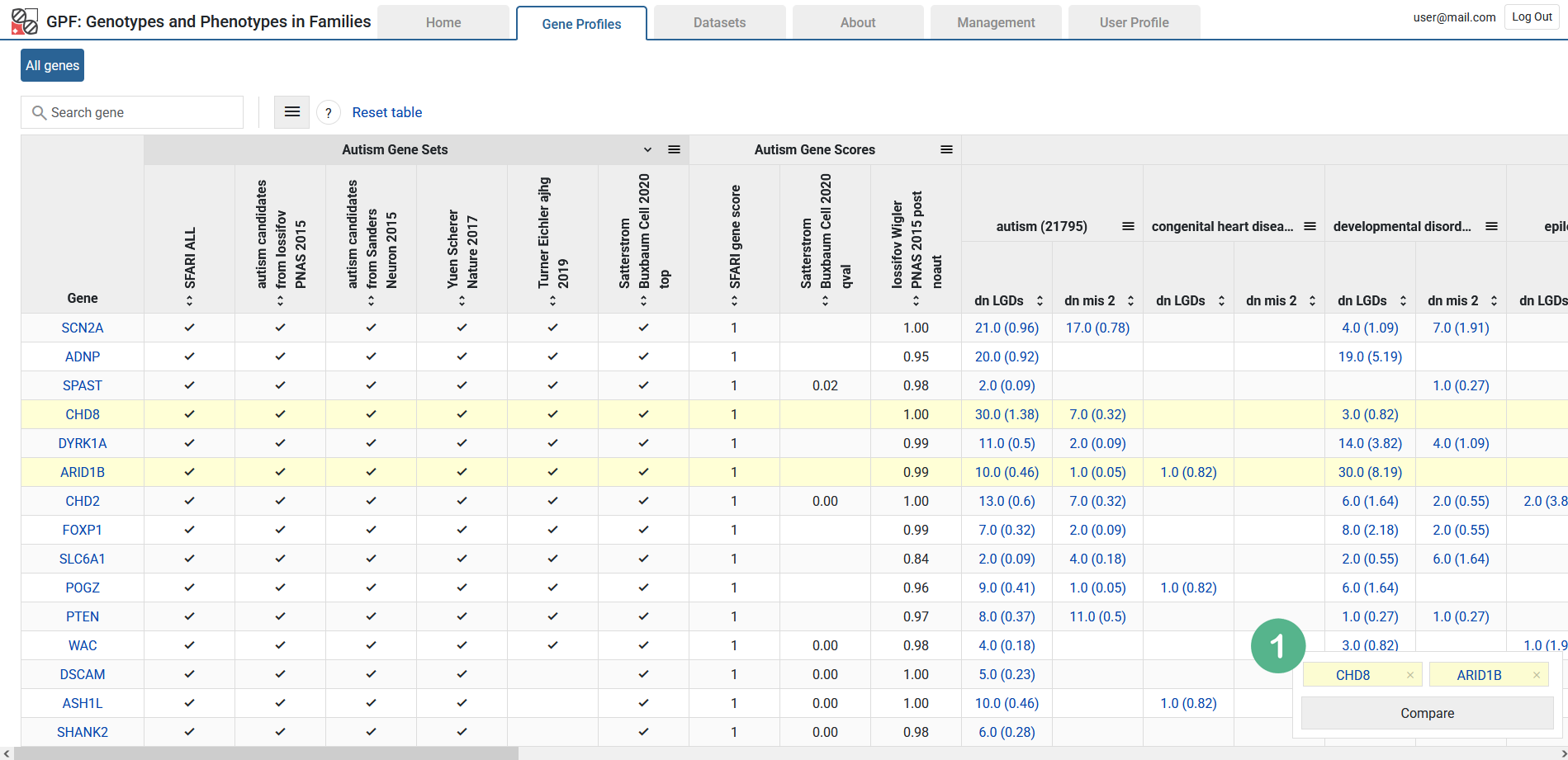
Task: Remove ARID1B from the comparison list
Action: click(1537, 675)
